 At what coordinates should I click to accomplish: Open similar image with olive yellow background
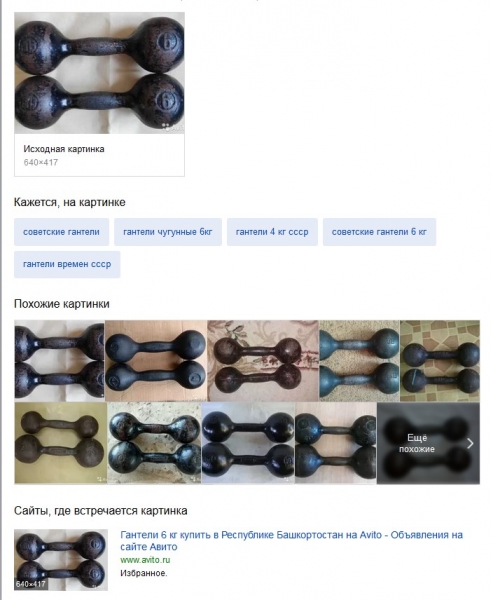[60, 443]
